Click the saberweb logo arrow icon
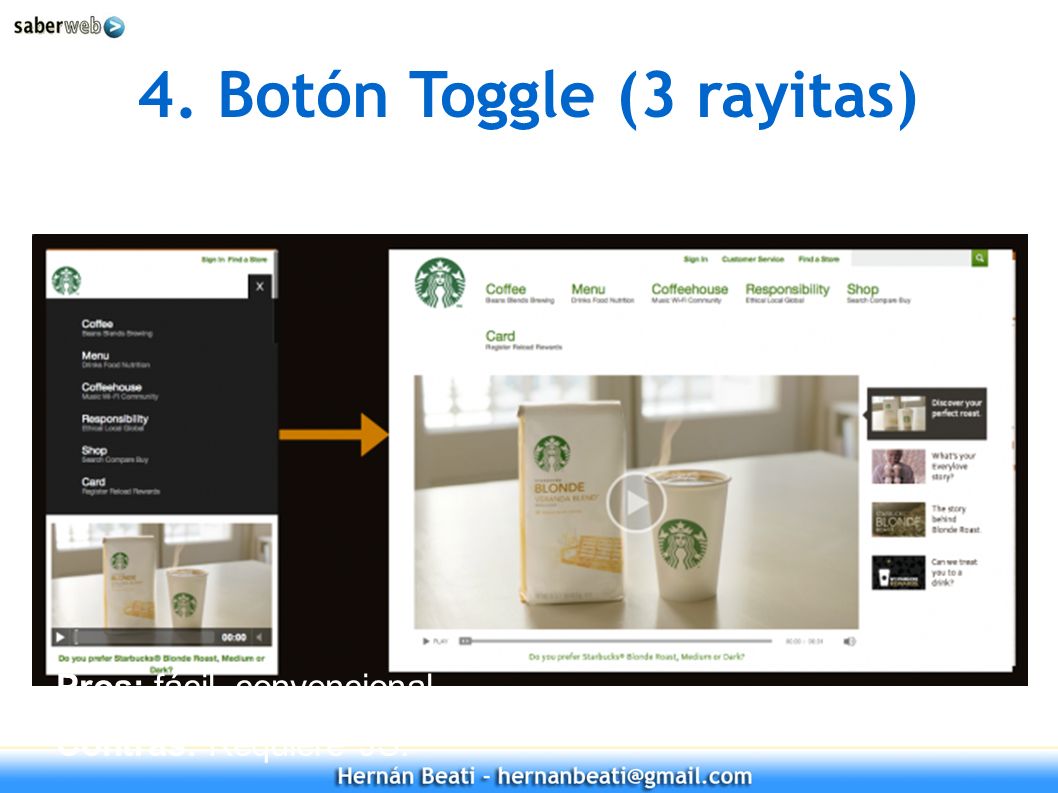Viewport: 1058px width, 793px height. tap(114, 26)
